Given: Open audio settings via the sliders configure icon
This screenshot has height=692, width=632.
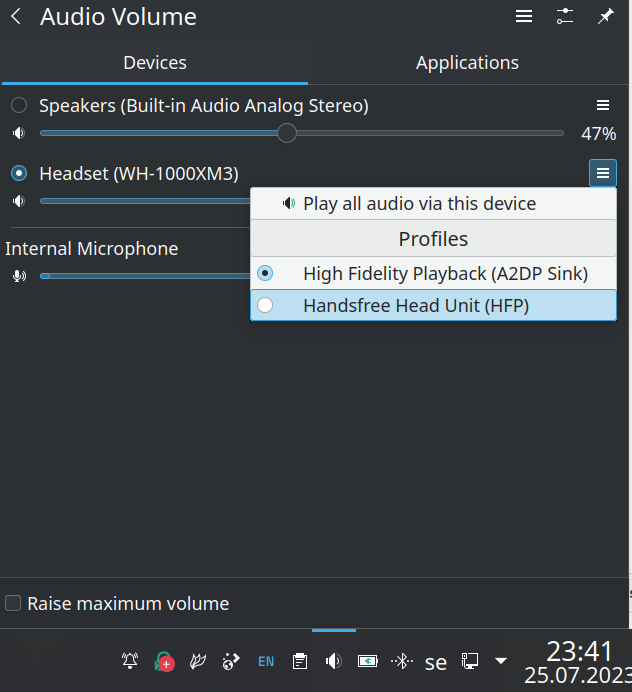Looking at the screenshot, I should click(x=565, y=17).
